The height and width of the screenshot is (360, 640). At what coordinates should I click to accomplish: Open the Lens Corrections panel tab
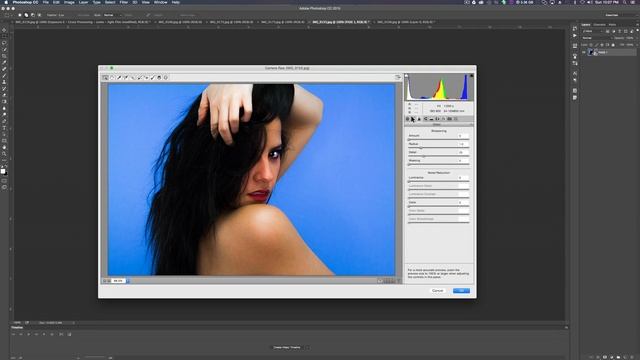pos(438,119)
